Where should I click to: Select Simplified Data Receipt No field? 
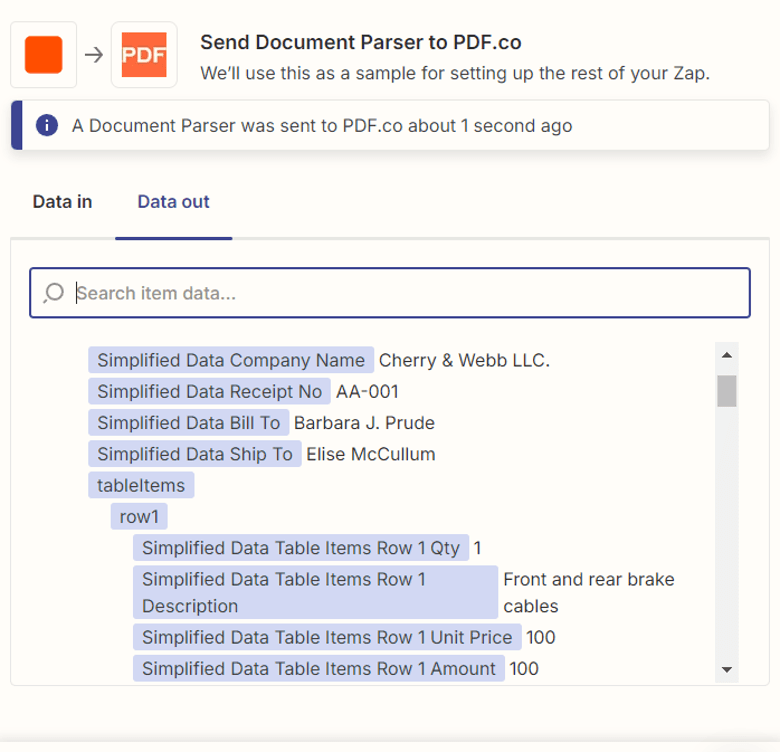pyautogui.click(x=210, y=391)
